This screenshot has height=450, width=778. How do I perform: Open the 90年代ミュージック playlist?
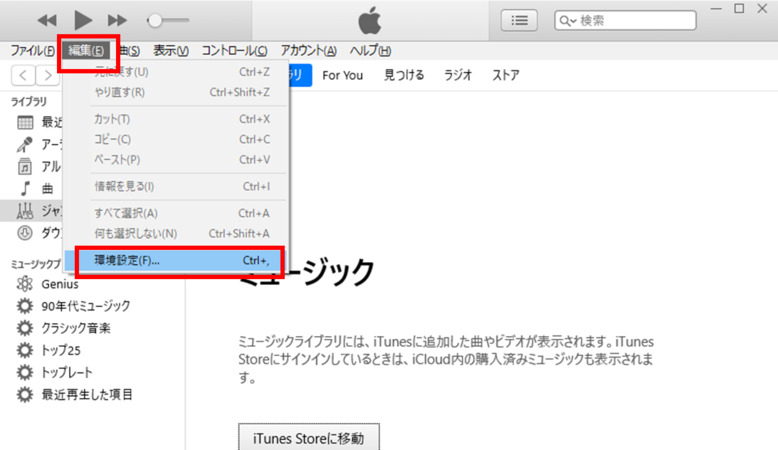click(x=86, y=306)
